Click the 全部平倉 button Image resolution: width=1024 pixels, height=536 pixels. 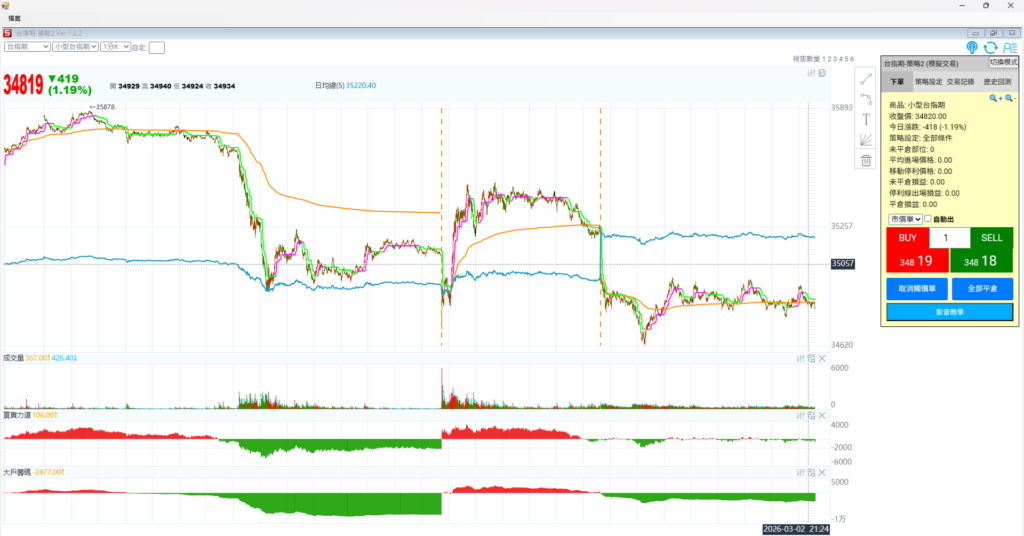point(982,288)
